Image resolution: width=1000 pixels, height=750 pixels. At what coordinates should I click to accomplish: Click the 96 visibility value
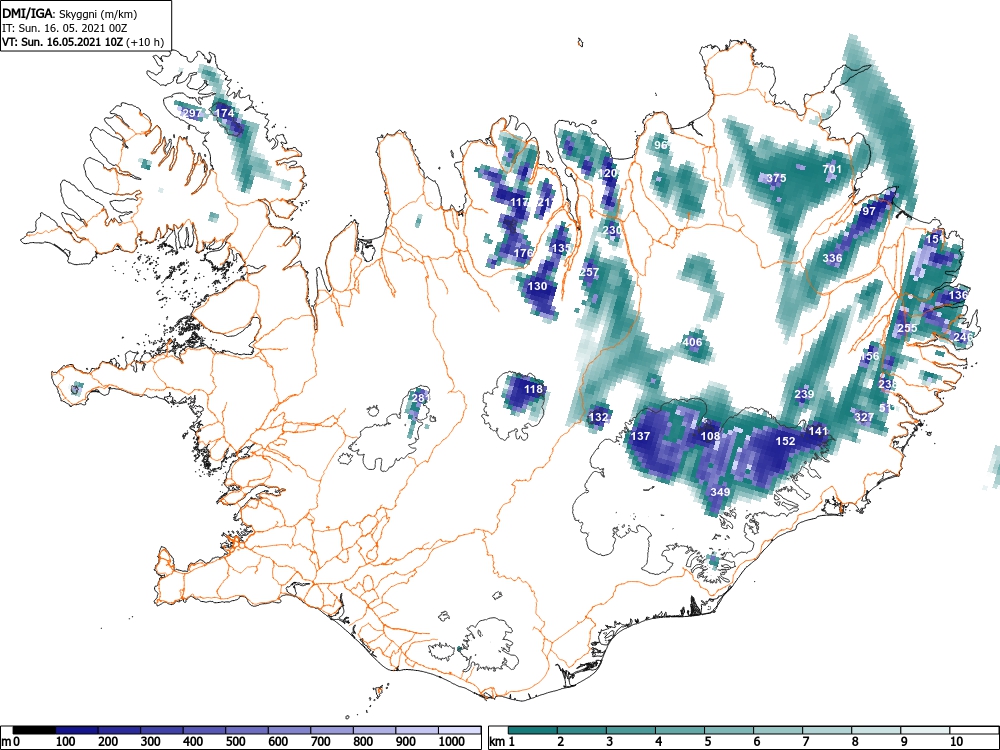pos(661,145)
